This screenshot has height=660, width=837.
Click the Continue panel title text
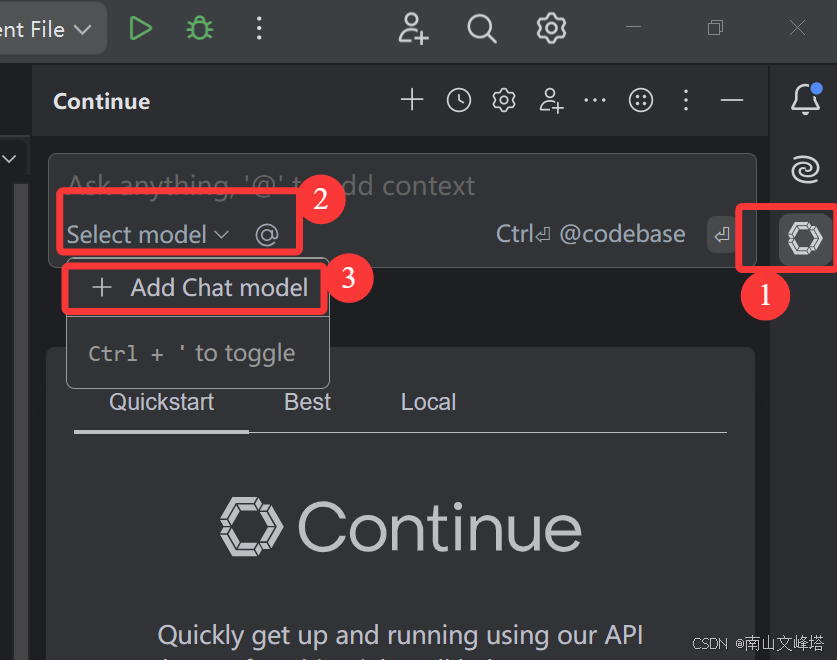pos(101,101)
